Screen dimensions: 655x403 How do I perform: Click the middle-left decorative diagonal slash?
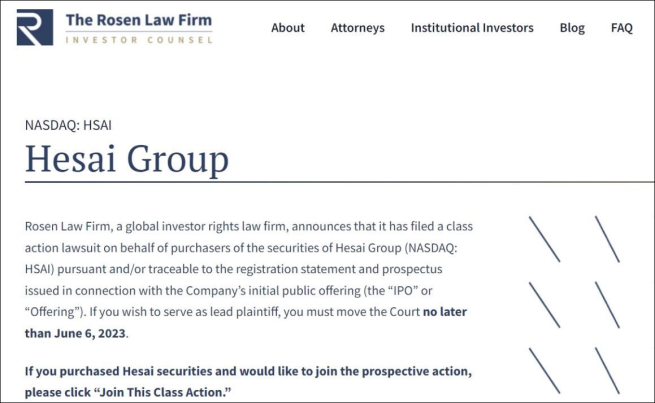pyautogui.click(x=544, y=305)
